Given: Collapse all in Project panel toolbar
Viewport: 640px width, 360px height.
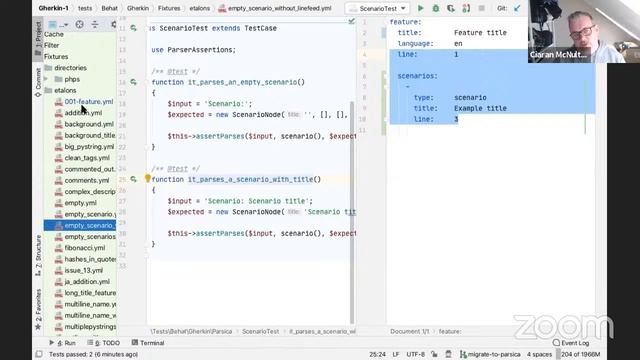Looking at the screenshot, I should 95,24.
